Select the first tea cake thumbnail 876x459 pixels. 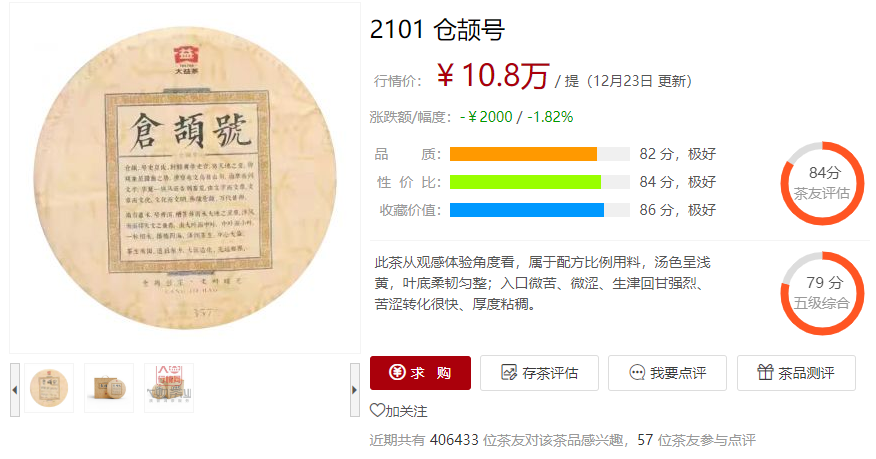(x=49, y=388)
